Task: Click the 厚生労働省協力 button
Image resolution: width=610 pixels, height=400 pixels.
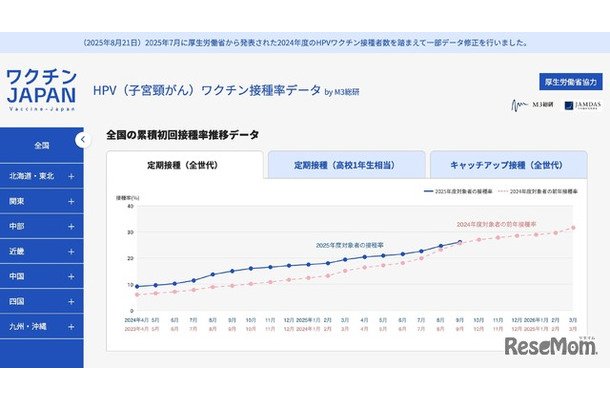Action: [570, 80]
